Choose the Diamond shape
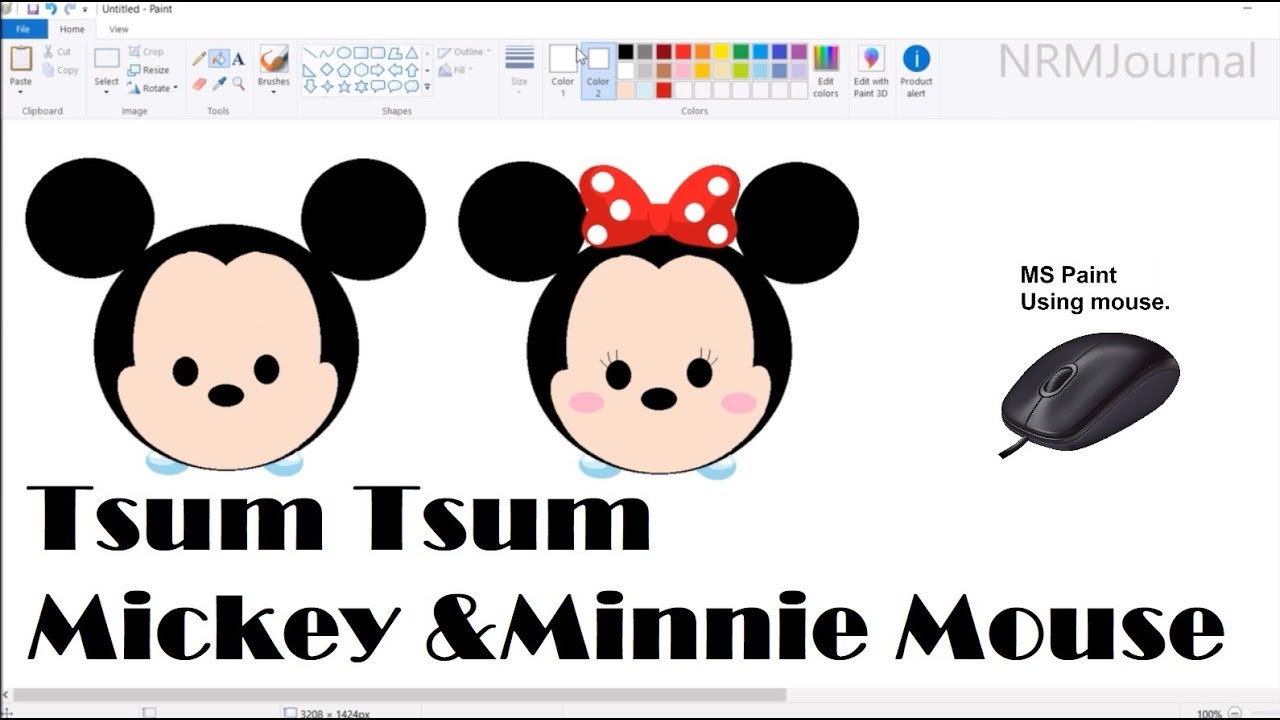Screen dimensions: 1280x720 (326, 70)
